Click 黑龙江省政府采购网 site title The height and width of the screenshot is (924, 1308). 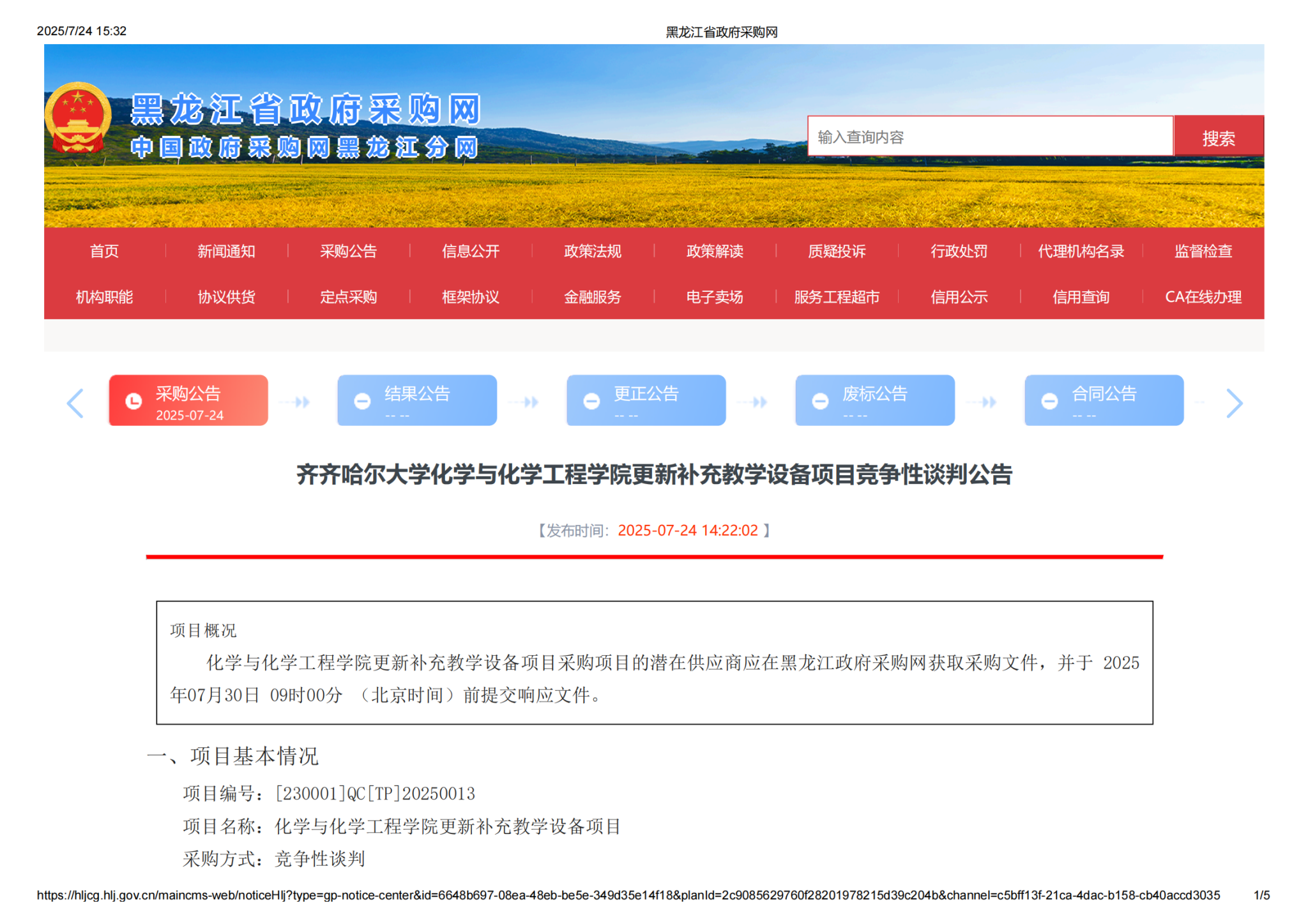click(x=305, y=110)
